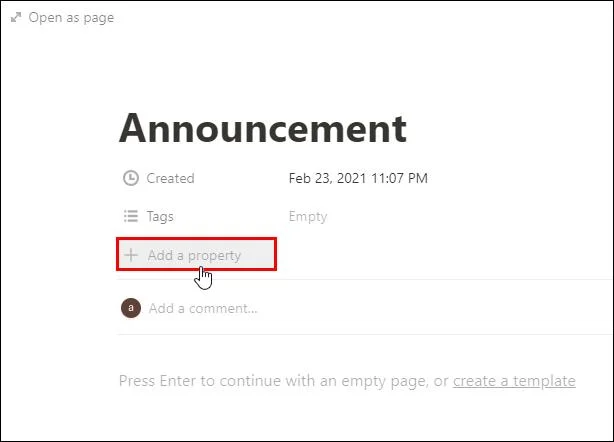Click the "Open as page" text label

point(71,18)
